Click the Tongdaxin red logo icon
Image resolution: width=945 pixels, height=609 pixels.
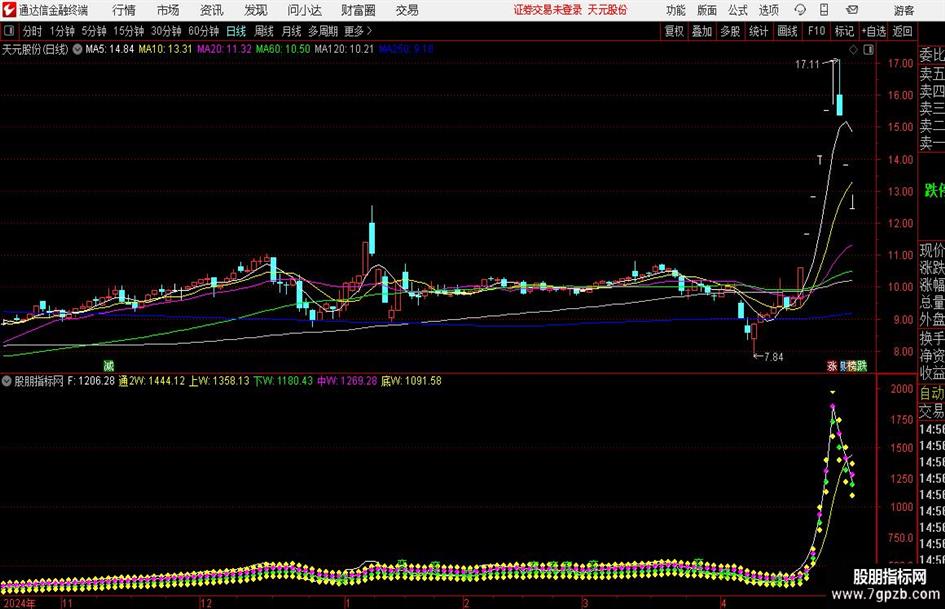9,10
